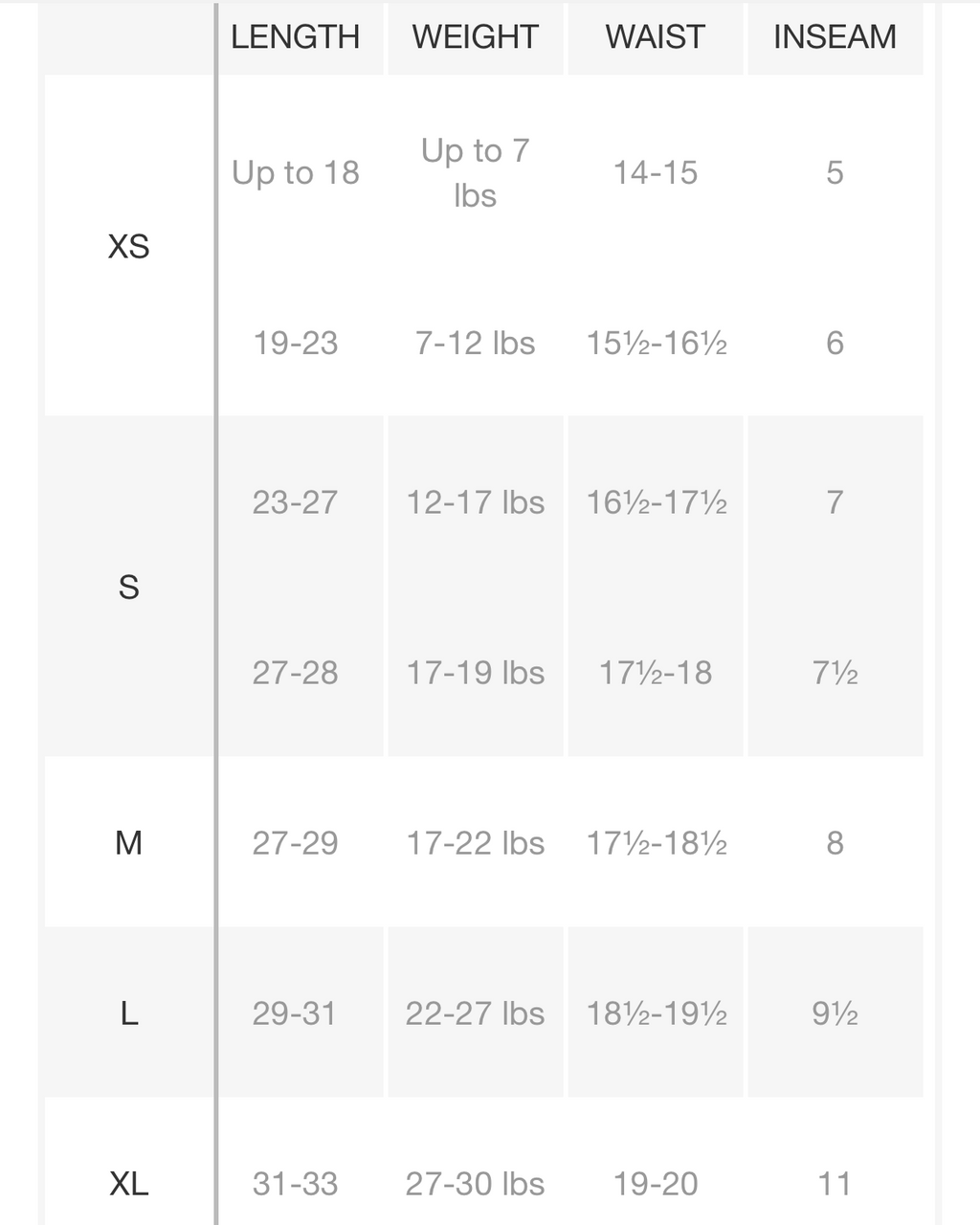Click the 7½ inseam cell
The width and height of the screenshot is (980, 1225).
click(835, 672)
